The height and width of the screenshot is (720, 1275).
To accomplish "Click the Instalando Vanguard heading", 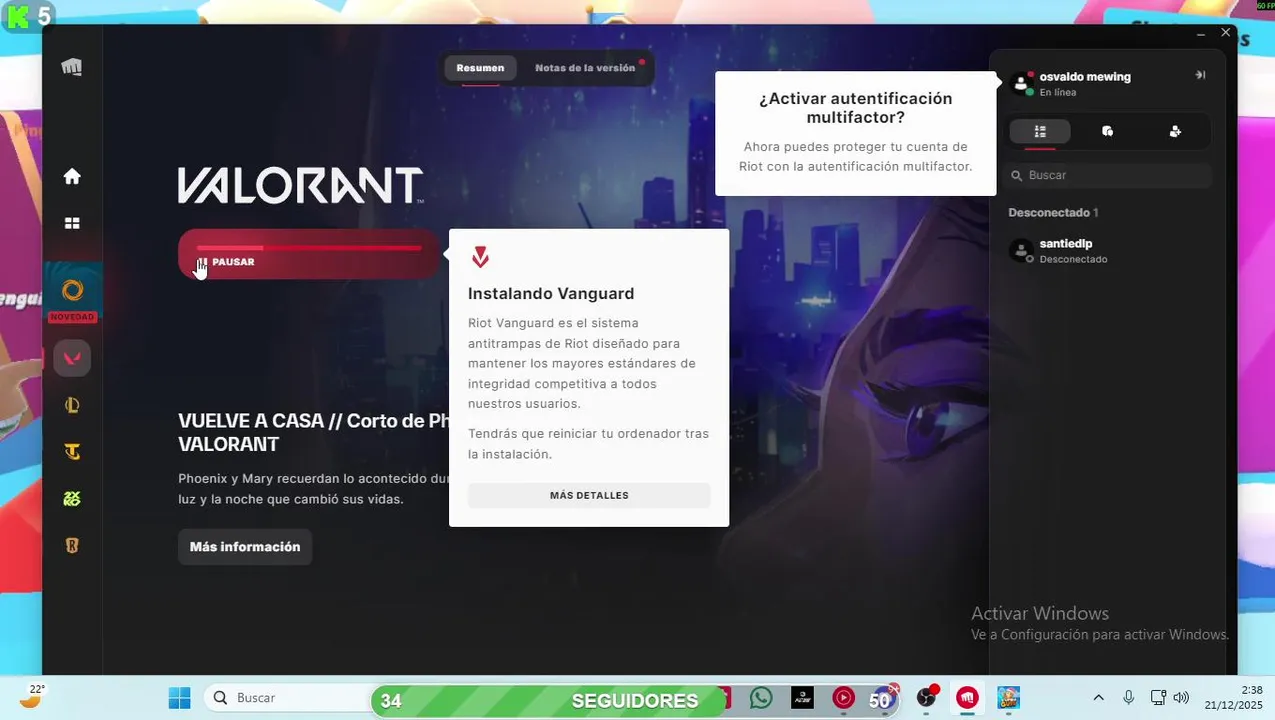I will click(x=551, y=294).
